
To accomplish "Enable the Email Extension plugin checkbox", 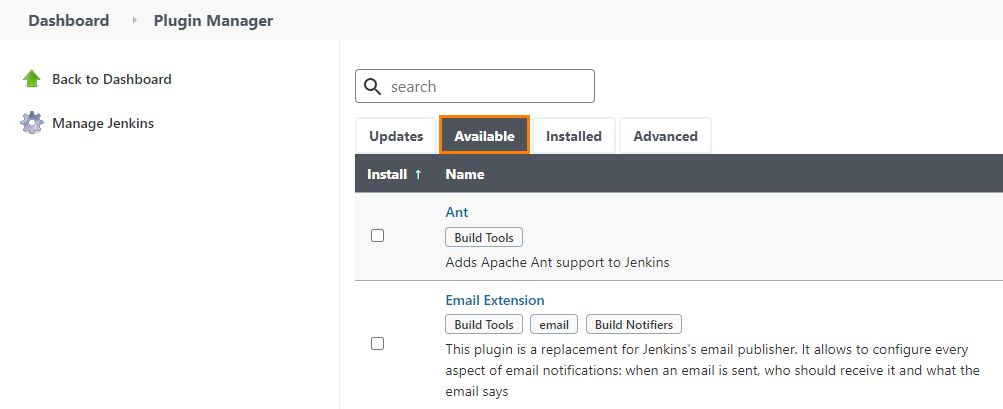I will point(377,343).
